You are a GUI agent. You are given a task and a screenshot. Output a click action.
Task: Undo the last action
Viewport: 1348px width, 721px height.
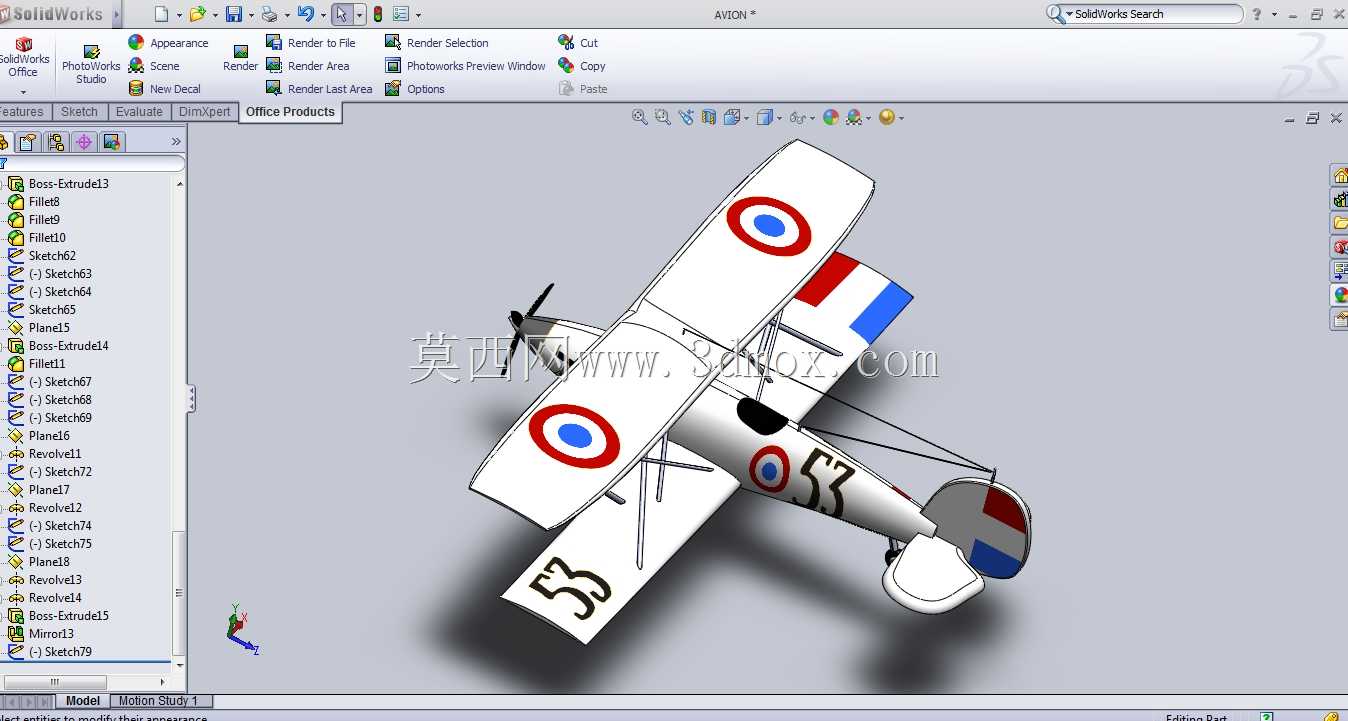pos(305,14)
